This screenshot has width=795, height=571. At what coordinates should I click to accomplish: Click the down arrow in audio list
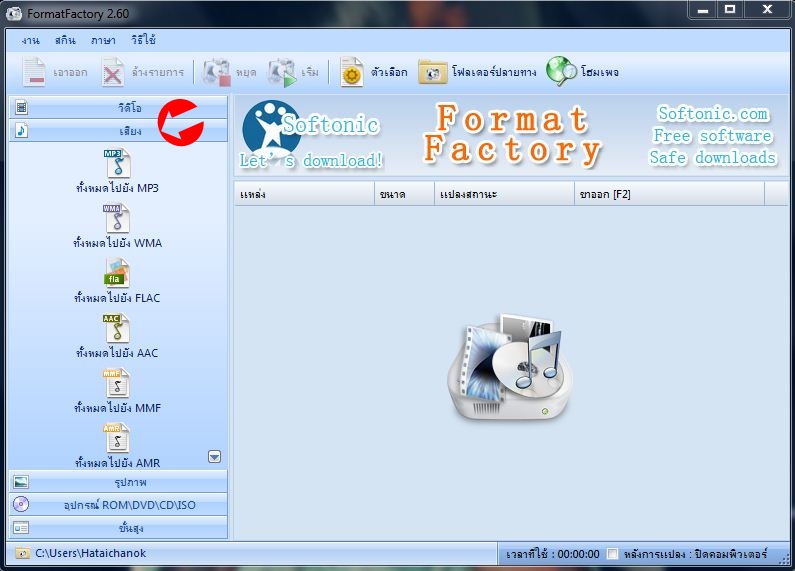click(214, 457)
